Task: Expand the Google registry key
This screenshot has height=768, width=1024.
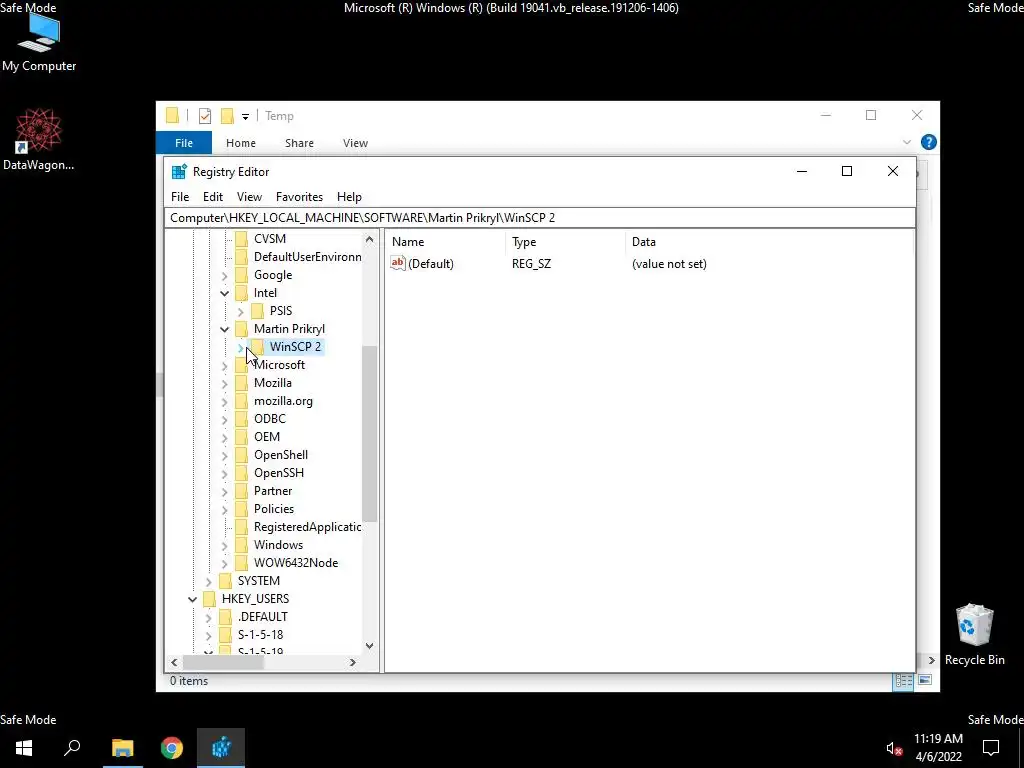Action: point(225,276)
